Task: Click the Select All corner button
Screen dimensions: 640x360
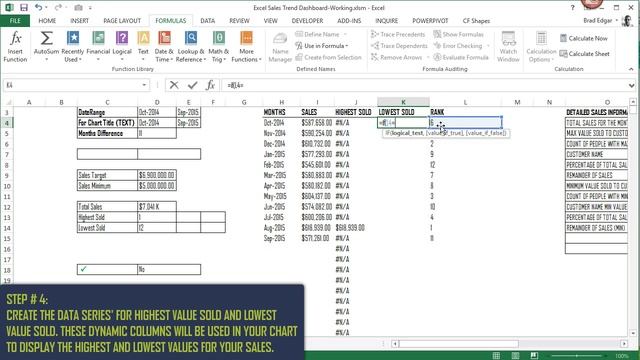Action: pos(7,102)
